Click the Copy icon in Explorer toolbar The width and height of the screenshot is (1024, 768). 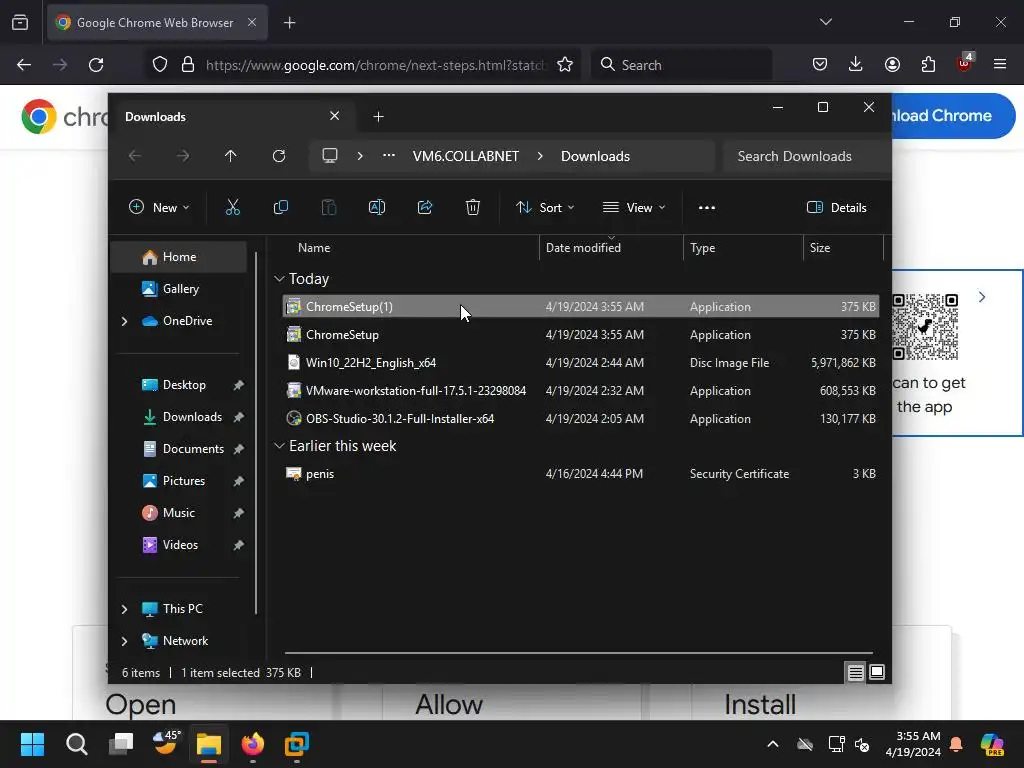[281, 208]
